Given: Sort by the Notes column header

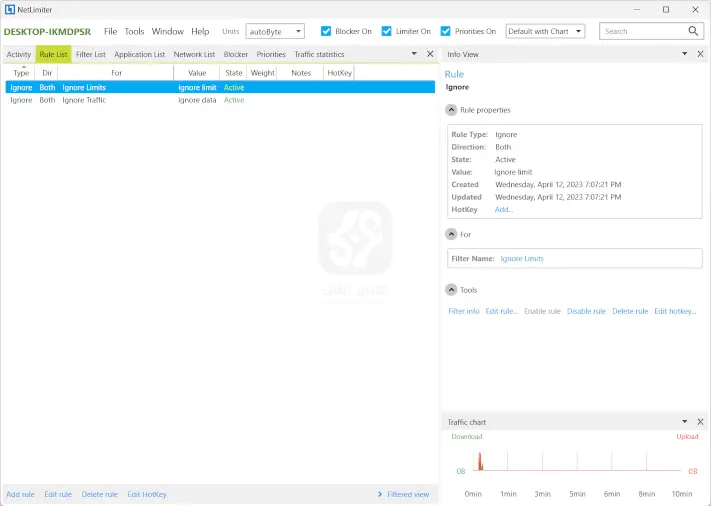Looking at the screenshot, I should (301, 73).
